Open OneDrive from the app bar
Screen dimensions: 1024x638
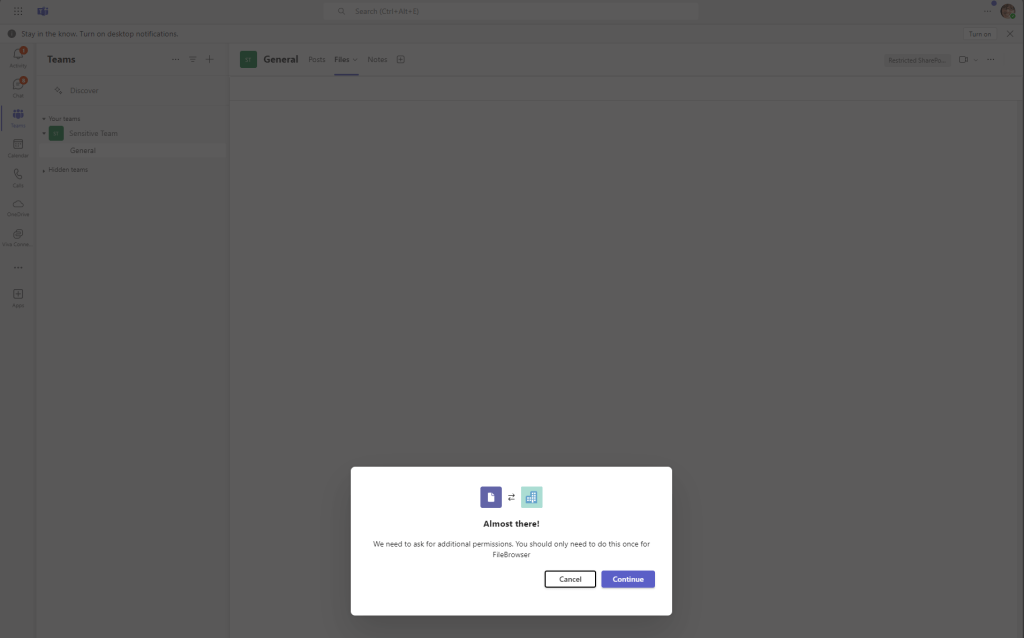point(18,207)
